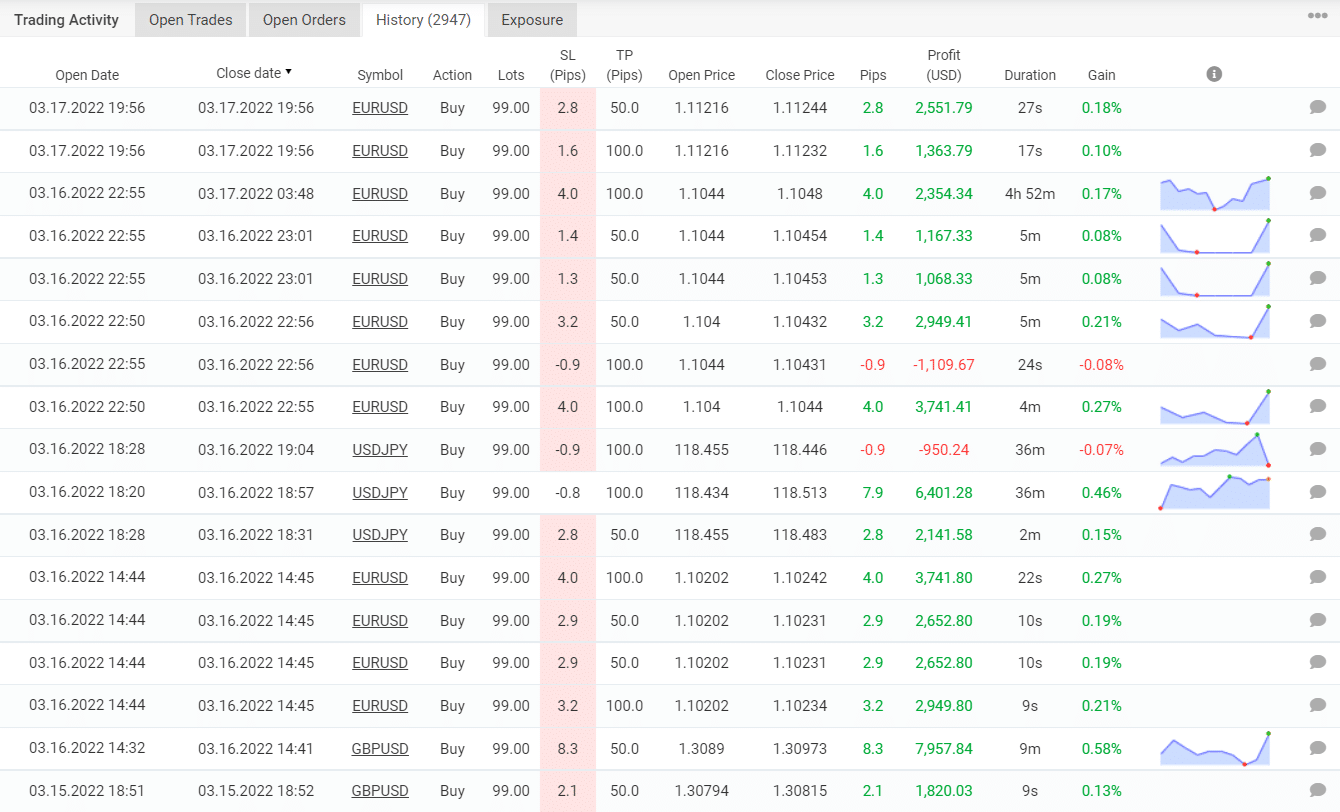Open comment bubble on the last GBPUSD row
This screenshot has width=1340, height=812.
[1318, 790]
